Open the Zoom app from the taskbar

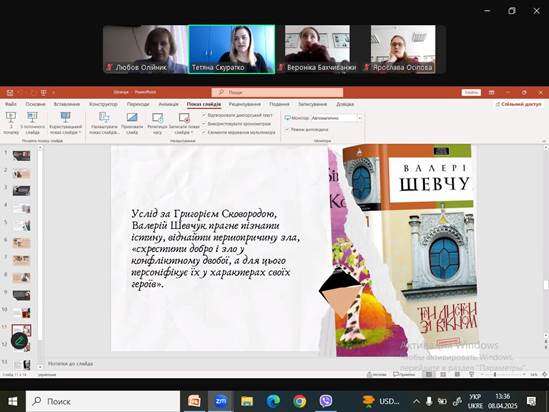(221, 401)
